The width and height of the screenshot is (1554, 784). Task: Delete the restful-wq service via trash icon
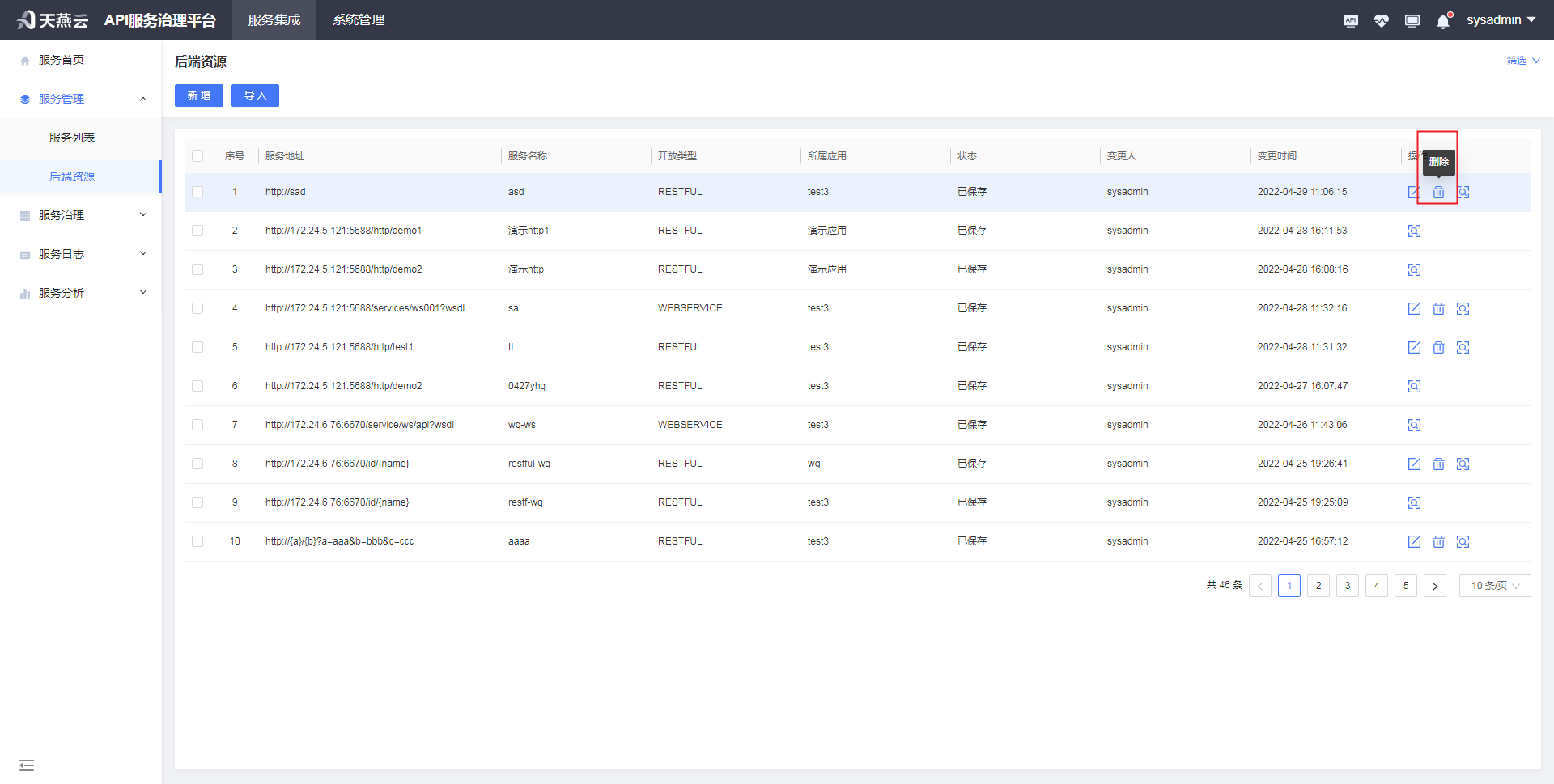(1438, 464)
